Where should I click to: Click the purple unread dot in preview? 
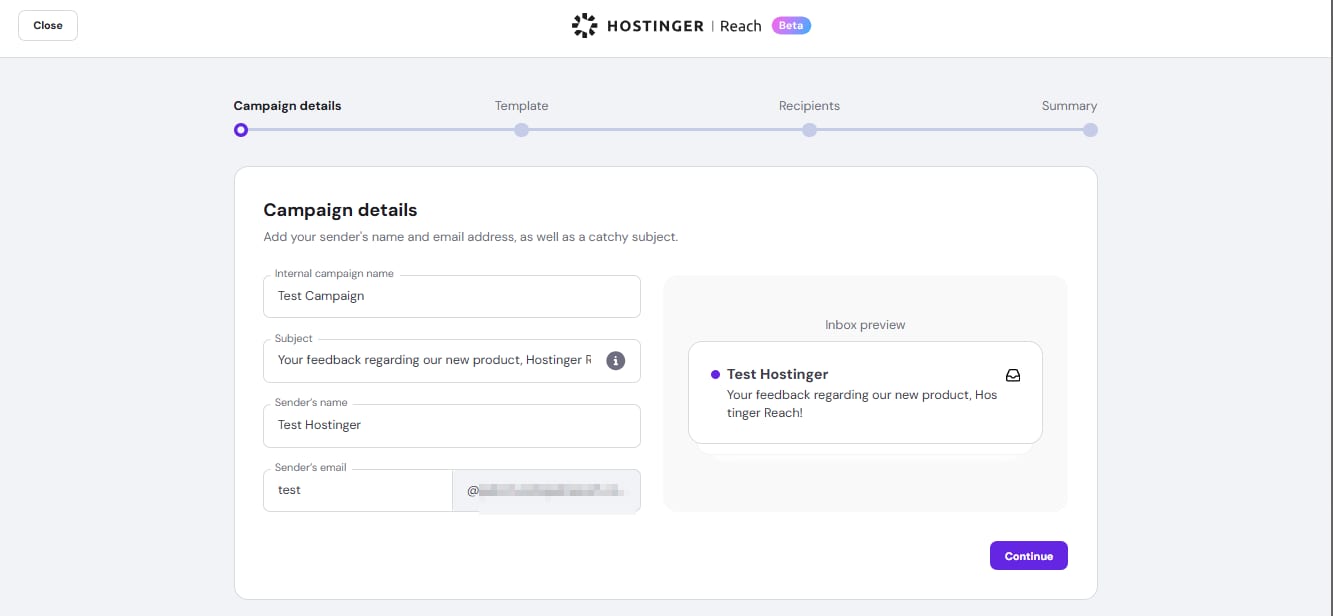[715, 375]
